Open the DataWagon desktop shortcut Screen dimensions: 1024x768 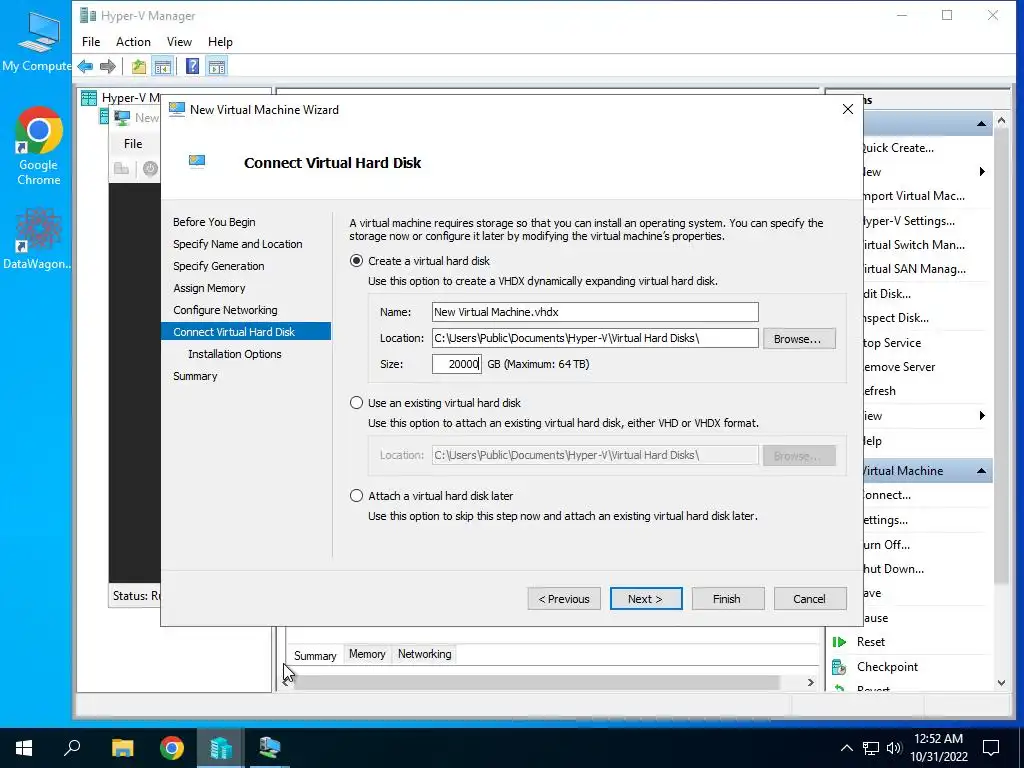39,238
